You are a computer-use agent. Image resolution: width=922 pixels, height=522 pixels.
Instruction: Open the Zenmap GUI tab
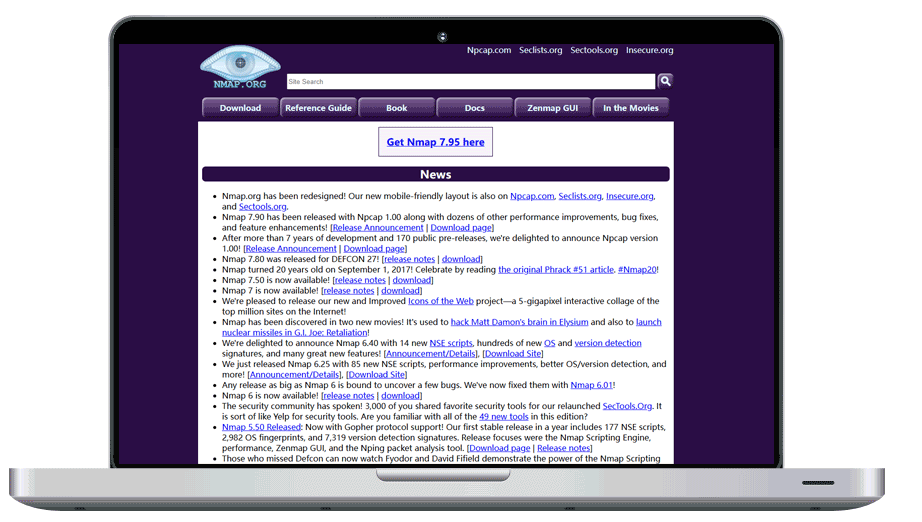(553, 108)
